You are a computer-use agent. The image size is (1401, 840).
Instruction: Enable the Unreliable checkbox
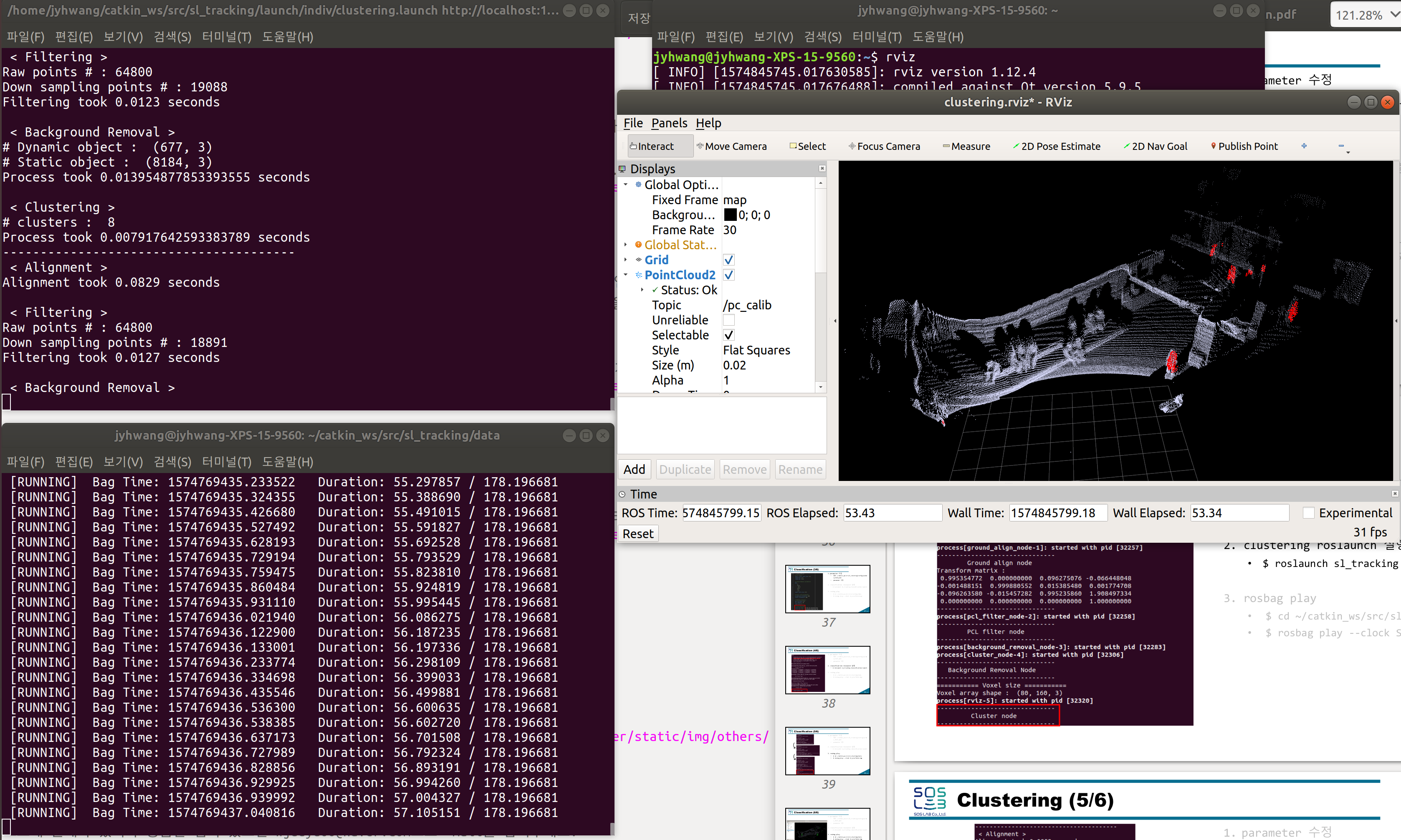click(x=729, y=320)
